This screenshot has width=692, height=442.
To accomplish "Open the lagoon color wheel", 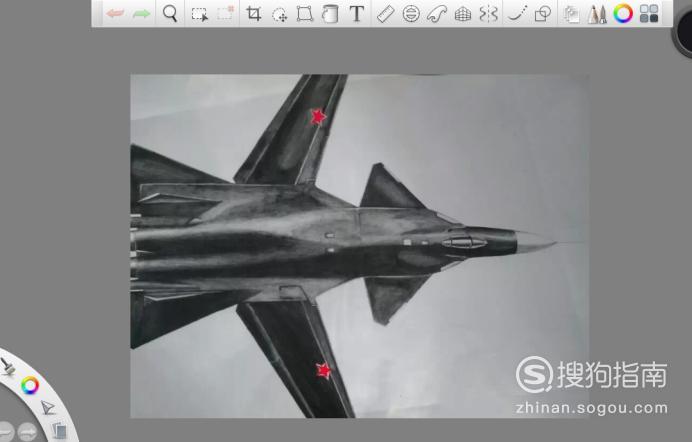I will pos(30,386).
